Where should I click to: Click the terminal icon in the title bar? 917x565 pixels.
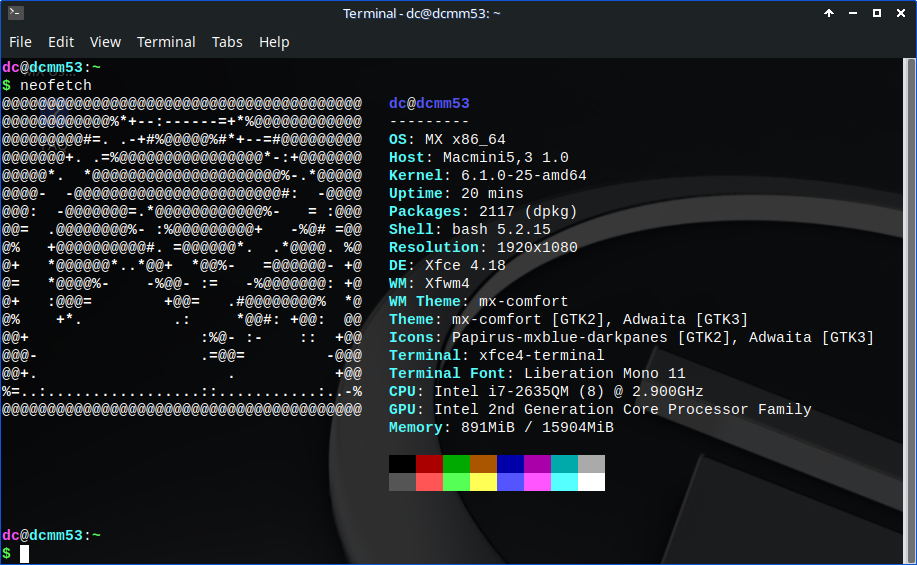16,13
